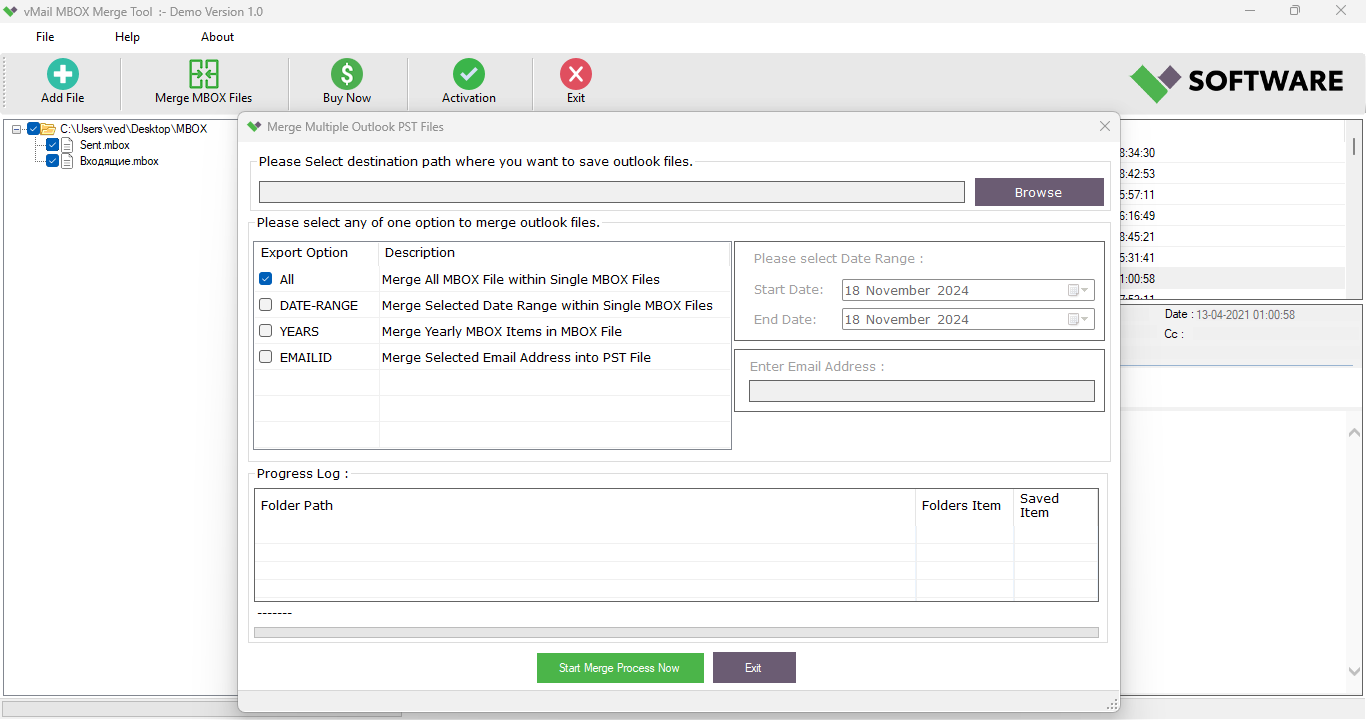Click the End Date field

pos(968,320)
